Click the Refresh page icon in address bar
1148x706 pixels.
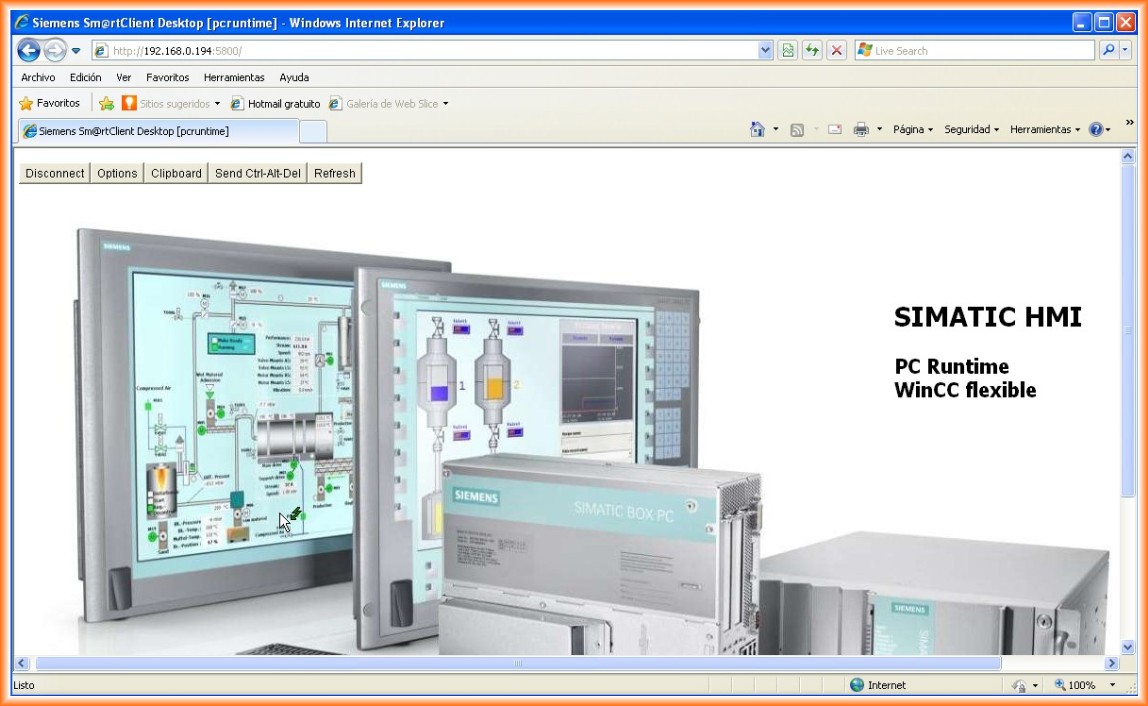coord(812,50)
